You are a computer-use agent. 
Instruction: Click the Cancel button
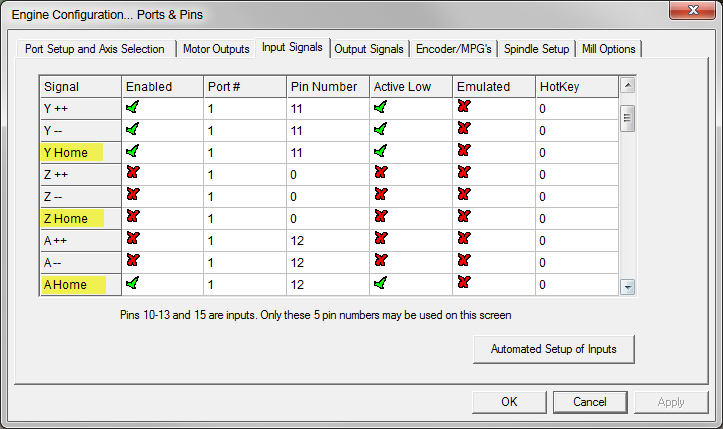pyautogui.click(x=590, y=402)
